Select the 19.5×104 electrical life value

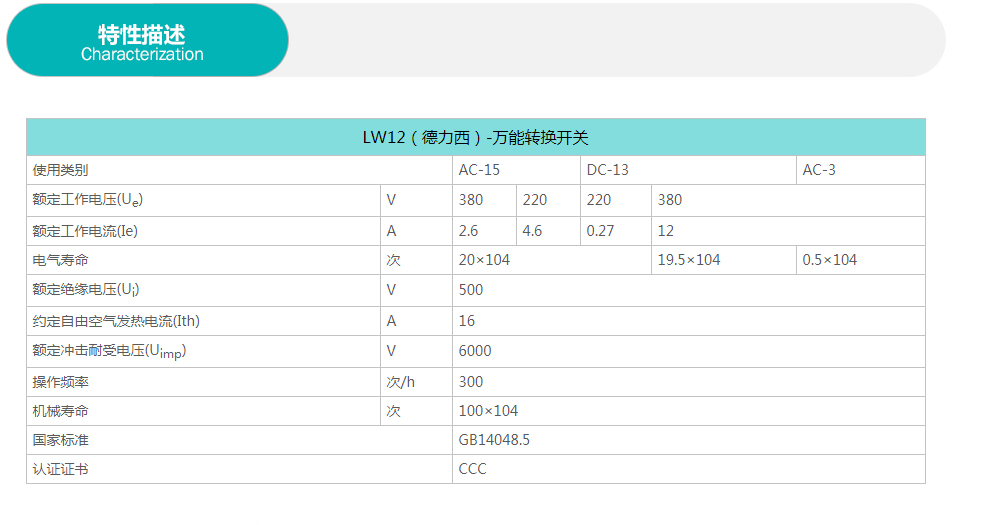point(689,260)
